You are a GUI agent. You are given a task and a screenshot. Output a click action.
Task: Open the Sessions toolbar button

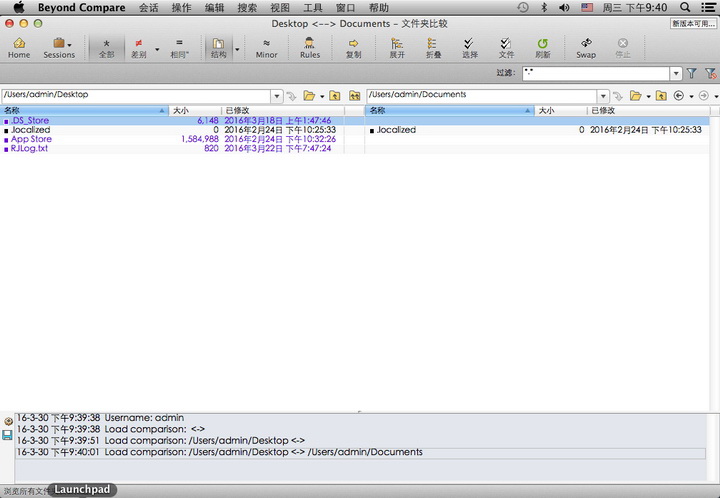pos(58,47)
